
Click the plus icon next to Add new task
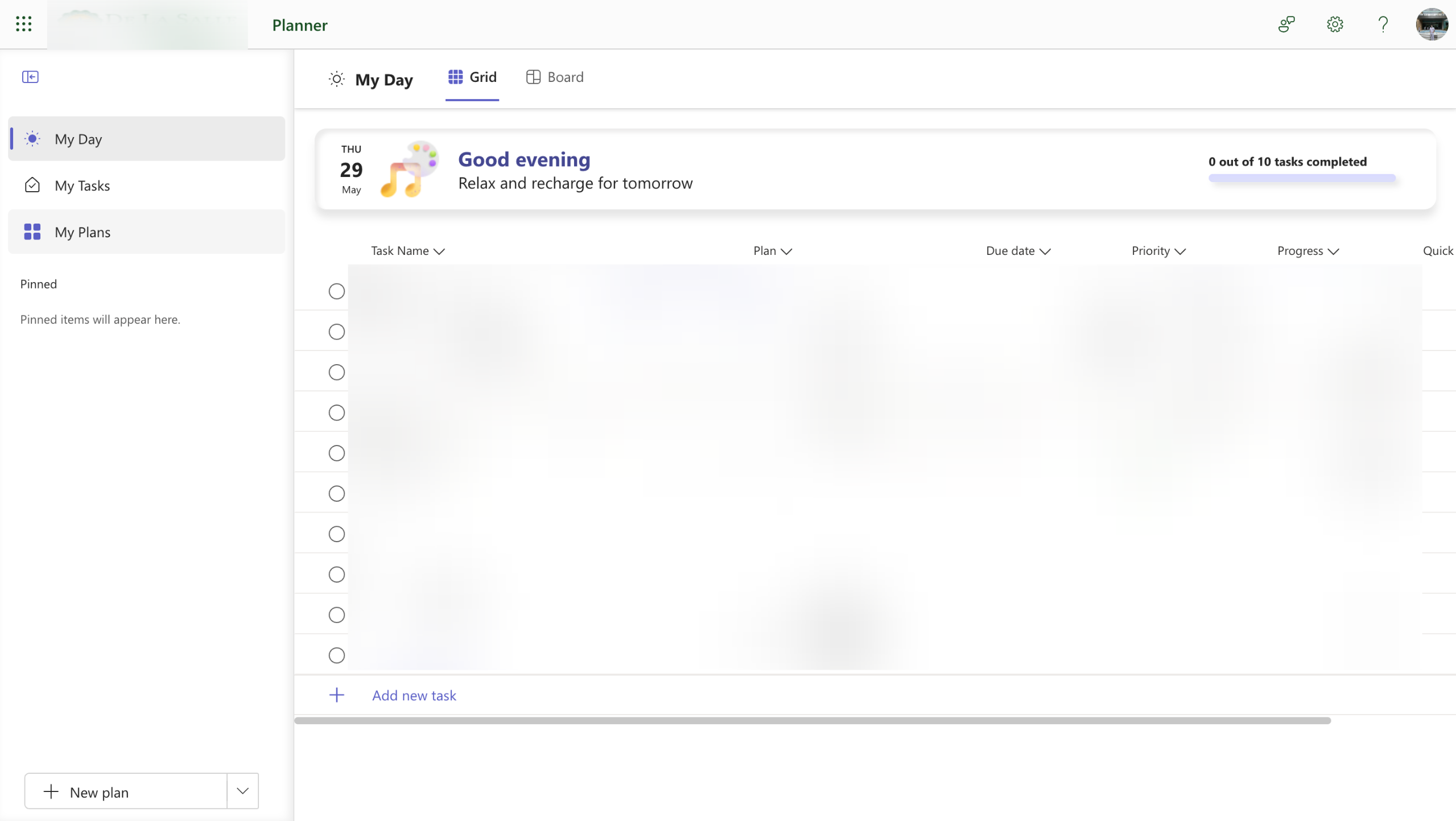pyautogui.click(x=336, y=695)
